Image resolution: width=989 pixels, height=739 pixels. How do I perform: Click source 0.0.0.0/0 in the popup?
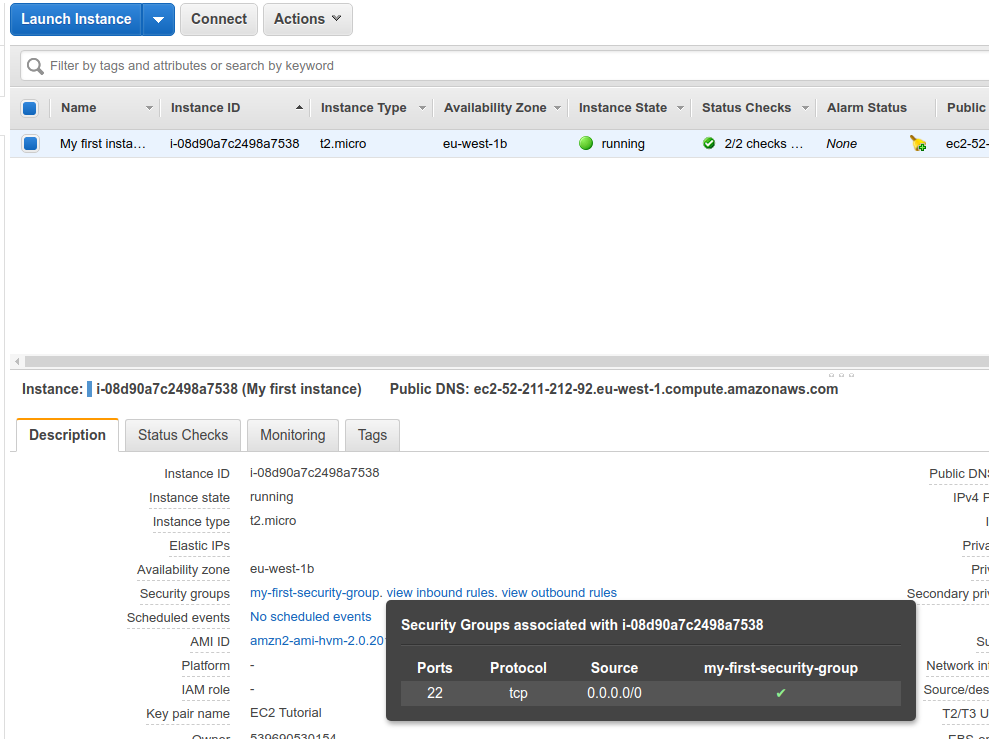click(x=614, y=693)
